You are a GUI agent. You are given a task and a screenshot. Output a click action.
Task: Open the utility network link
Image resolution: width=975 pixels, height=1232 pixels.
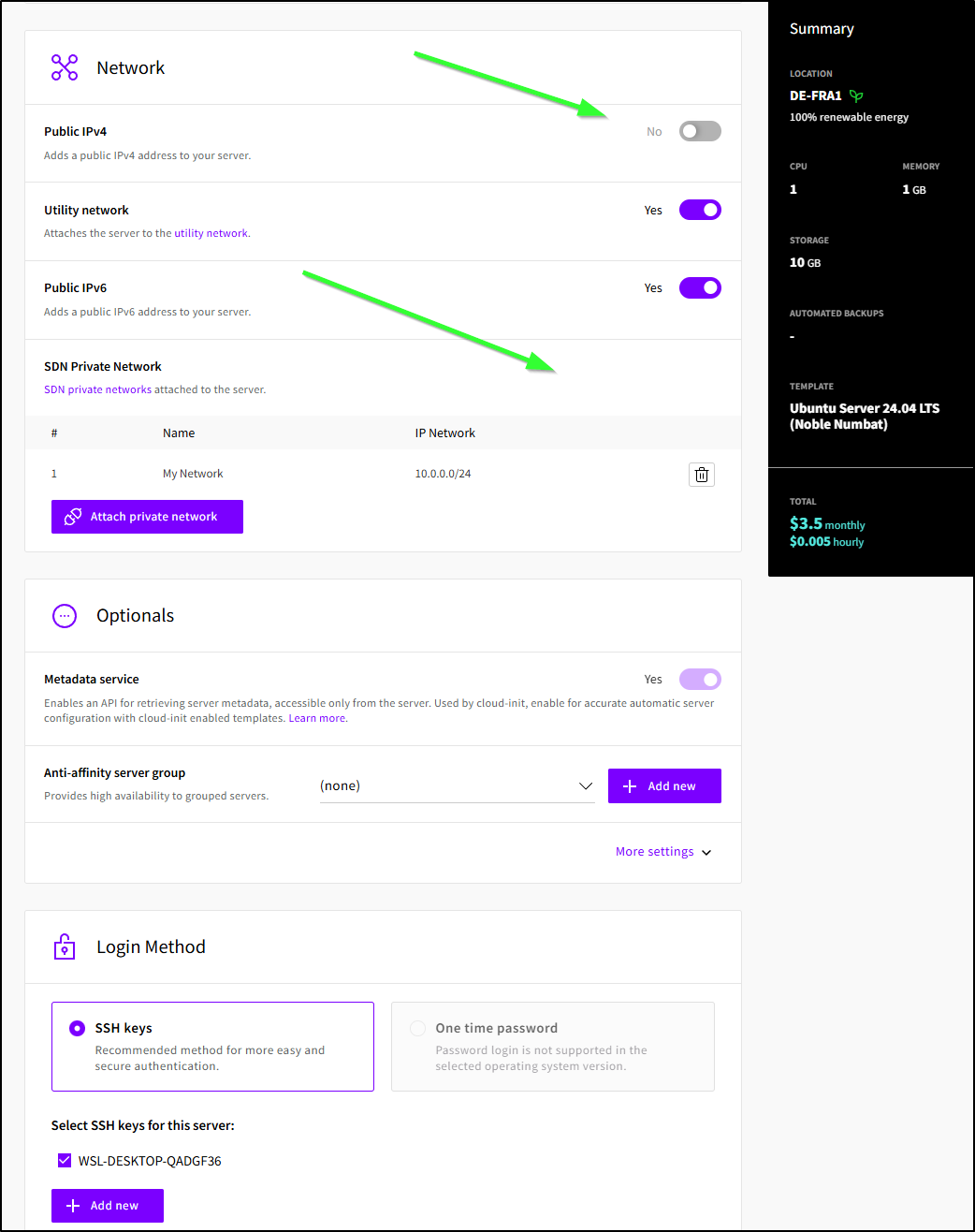[211, 234]
